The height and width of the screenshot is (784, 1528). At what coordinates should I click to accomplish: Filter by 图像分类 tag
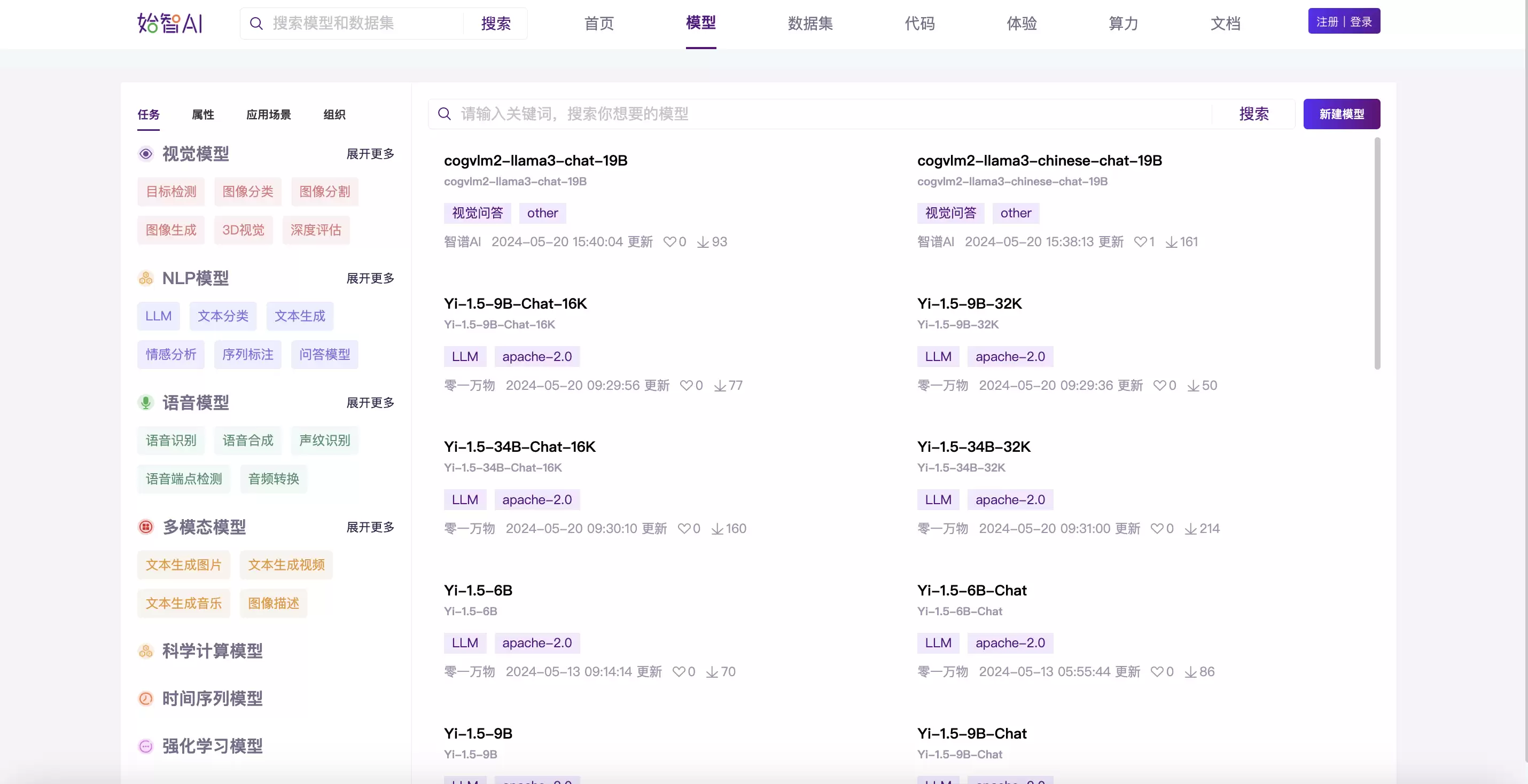click(248, 192)
